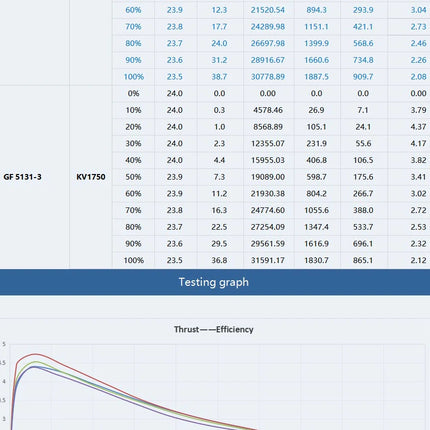
Task: Click the blue 60% throttle cell
Action: pos(133,10)
